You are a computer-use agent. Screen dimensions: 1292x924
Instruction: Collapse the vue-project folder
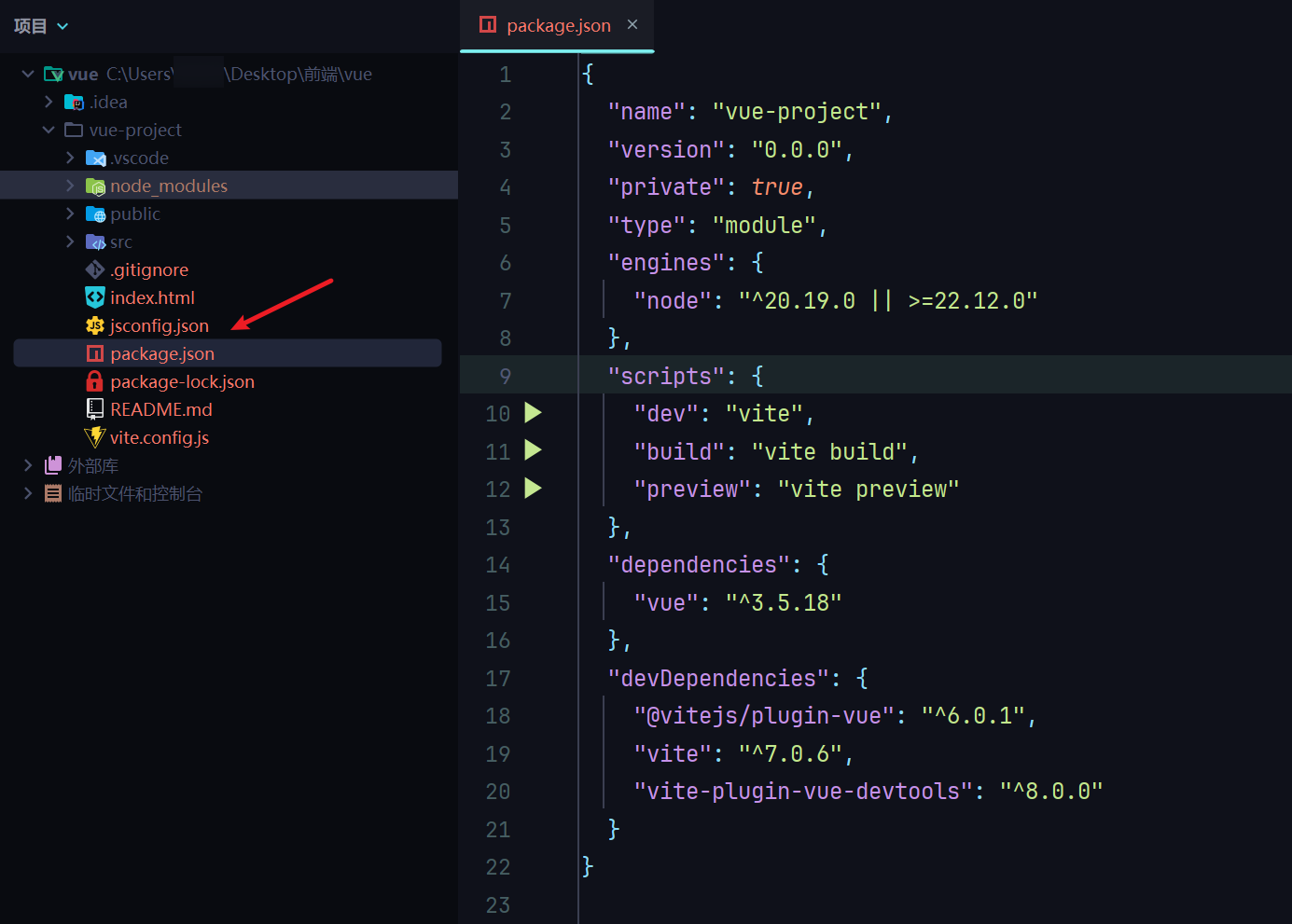click(49, 130)
